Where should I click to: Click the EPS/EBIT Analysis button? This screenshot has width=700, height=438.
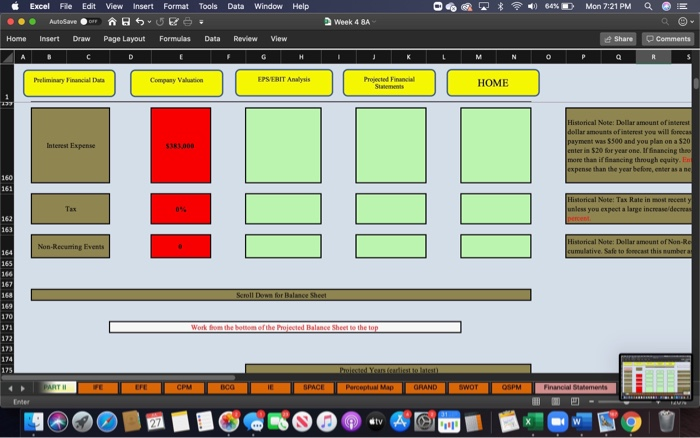(x=284, y=83)
